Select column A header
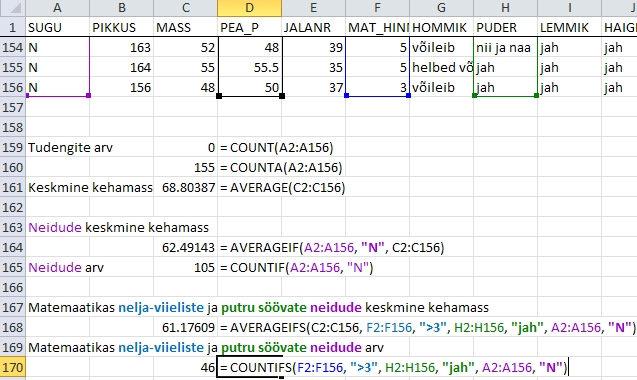The height and width of the screenshot is (380, 637). (x=57, y=8)
